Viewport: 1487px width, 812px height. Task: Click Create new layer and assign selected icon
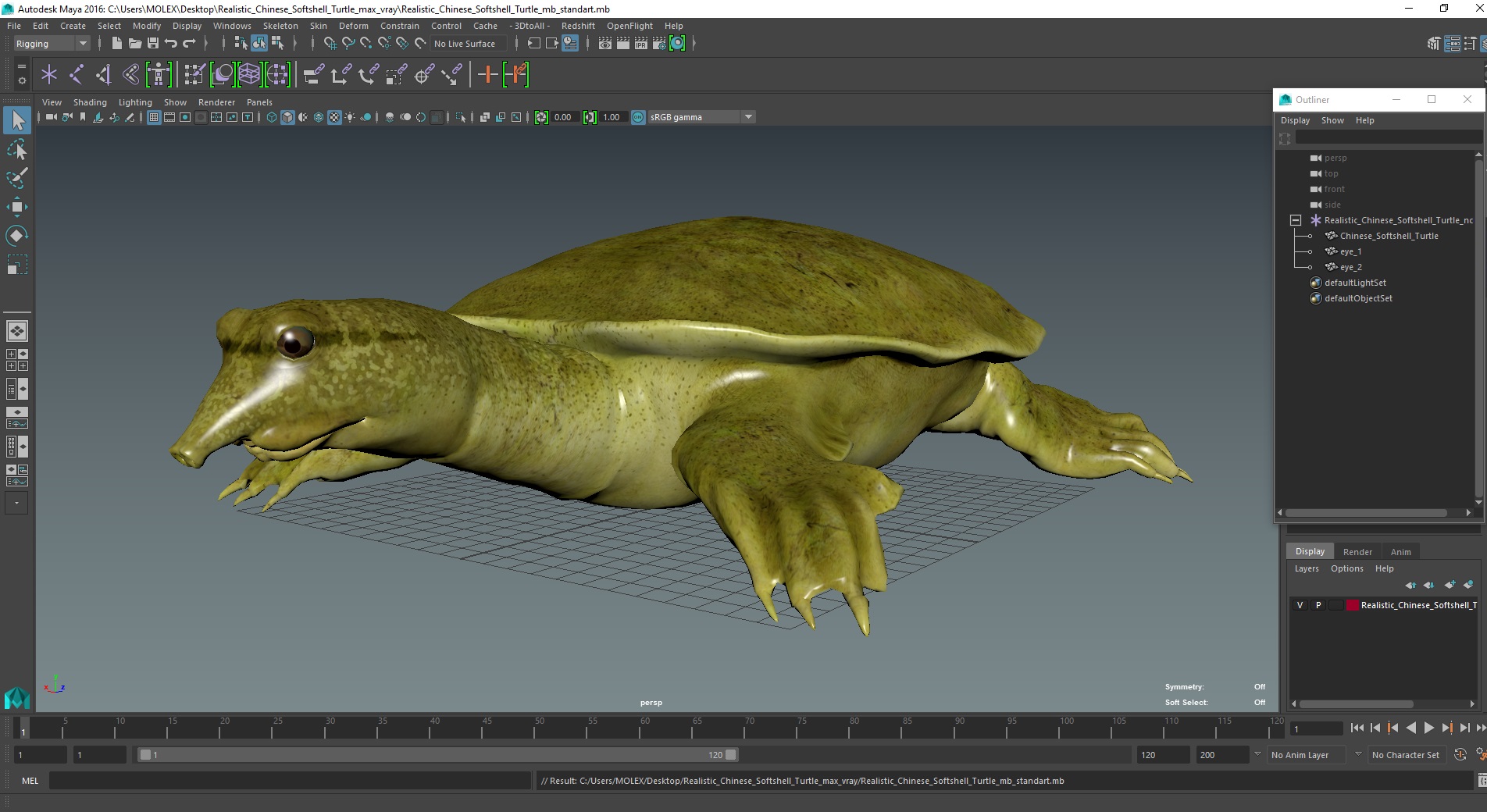[1468, 585]
